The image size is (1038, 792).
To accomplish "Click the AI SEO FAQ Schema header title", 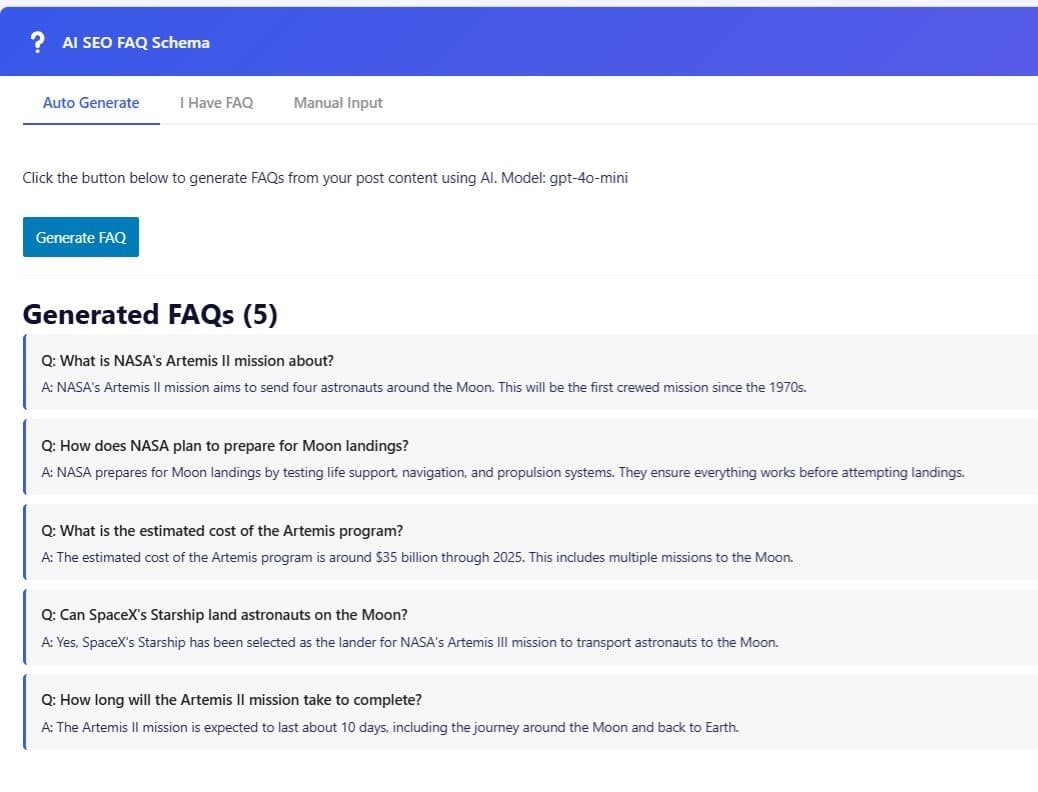I will coord(135,43).
